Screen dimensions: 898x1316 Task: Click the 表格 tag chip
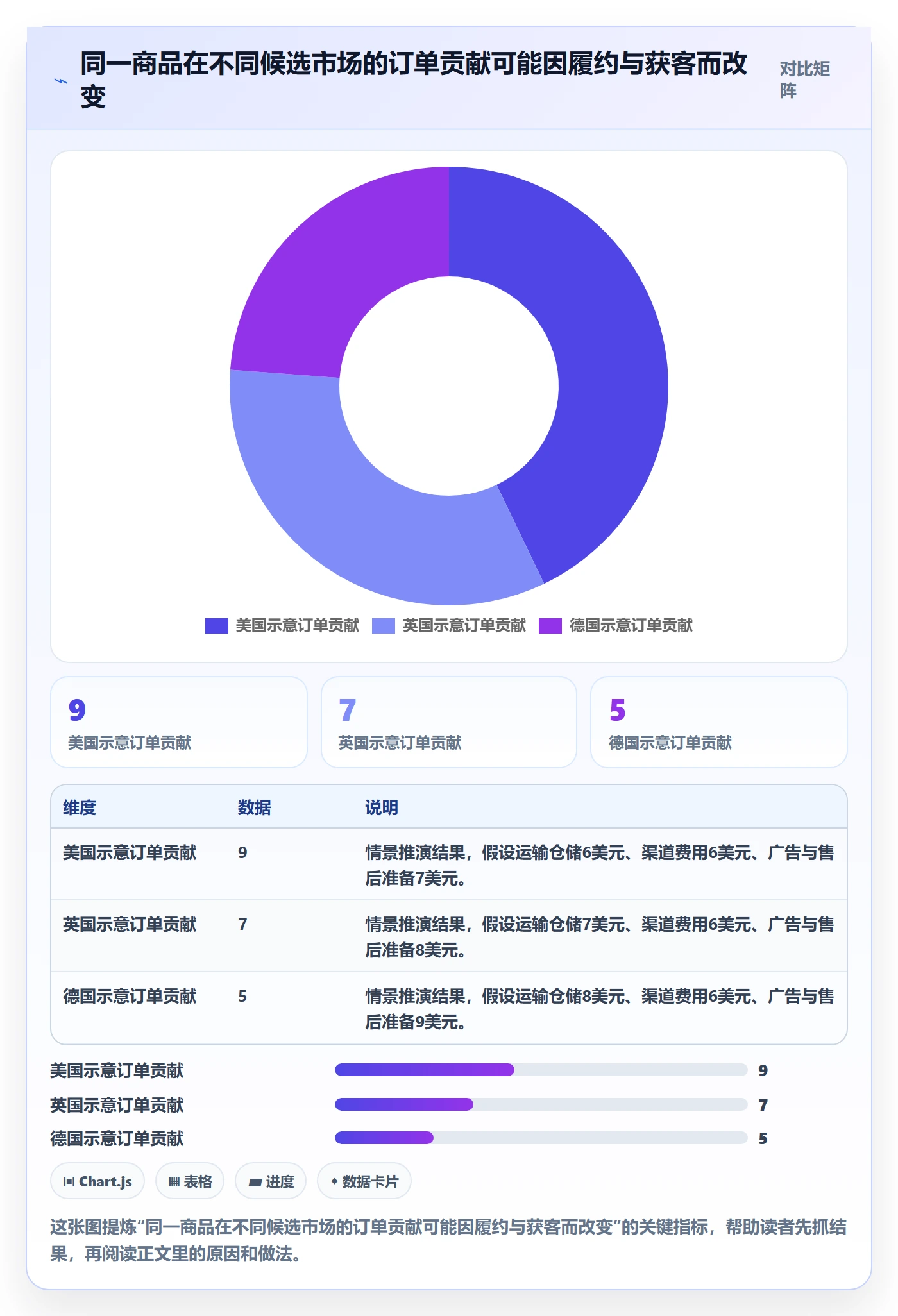pyautogui.click(x=190, y=1181)
